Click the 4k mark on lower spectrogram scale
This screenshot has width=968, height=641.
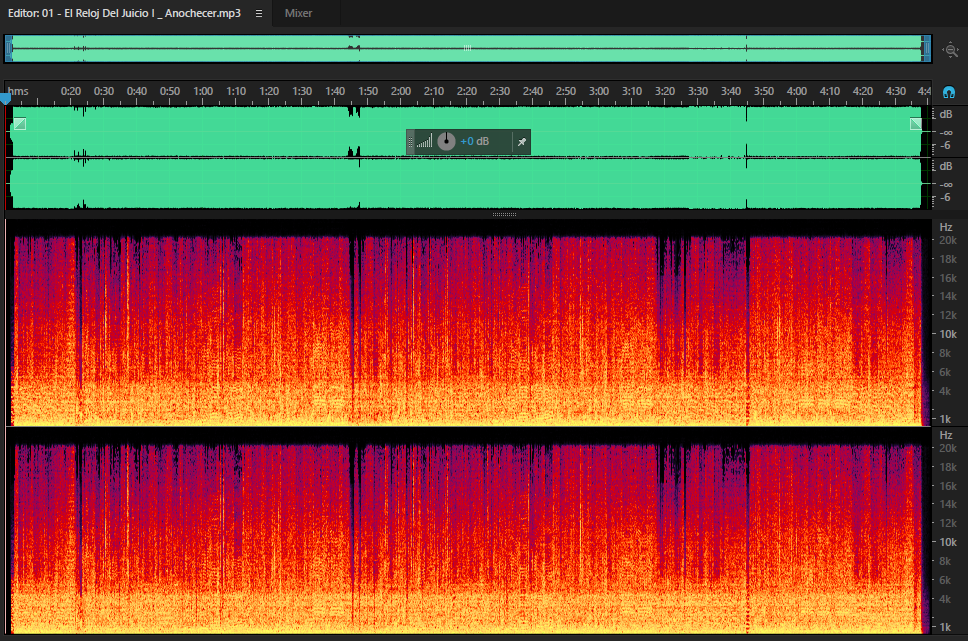[x=945, y=599]
